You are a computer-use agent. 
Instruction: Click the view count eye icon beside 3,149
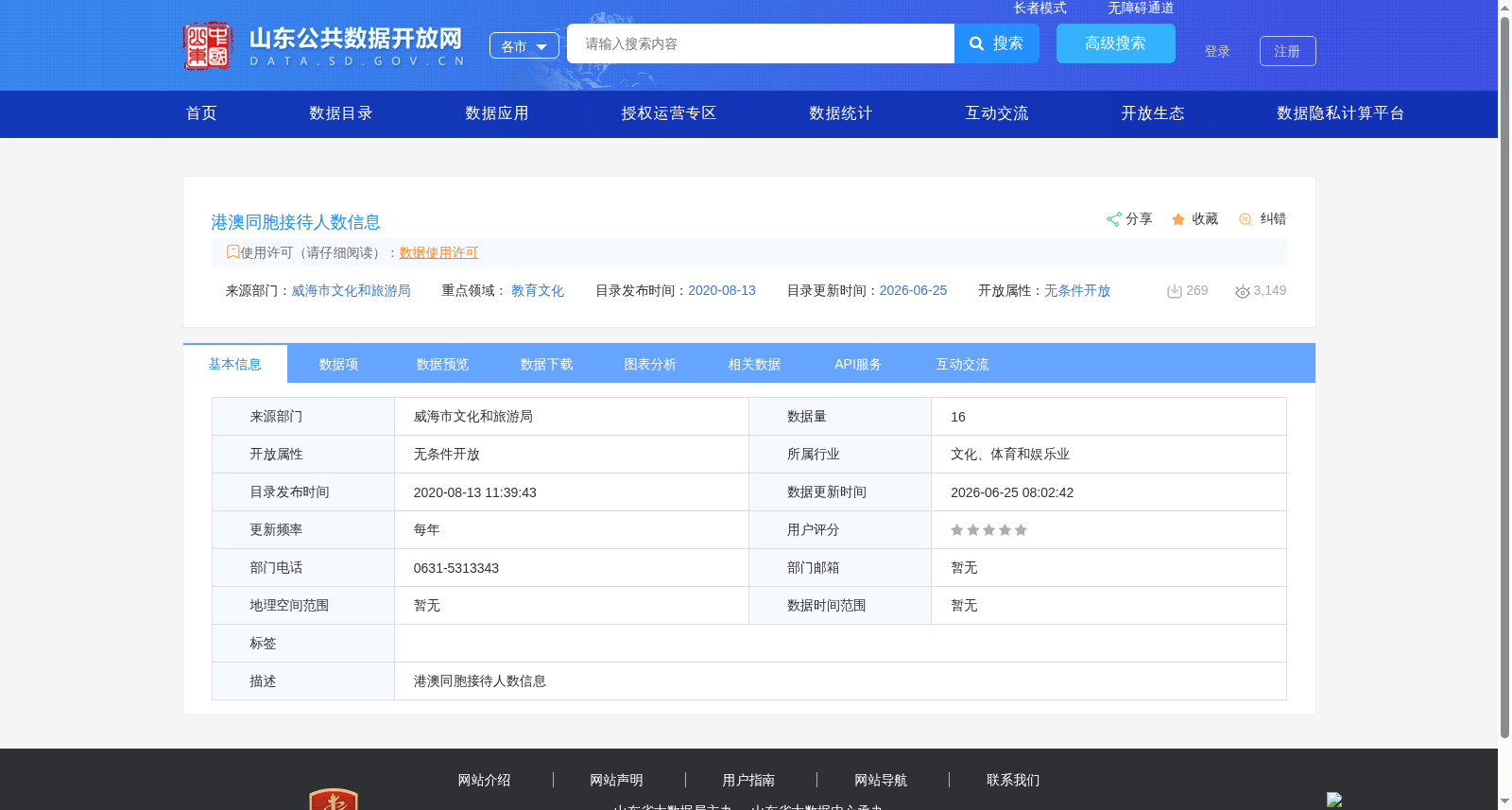(1243, 291)
